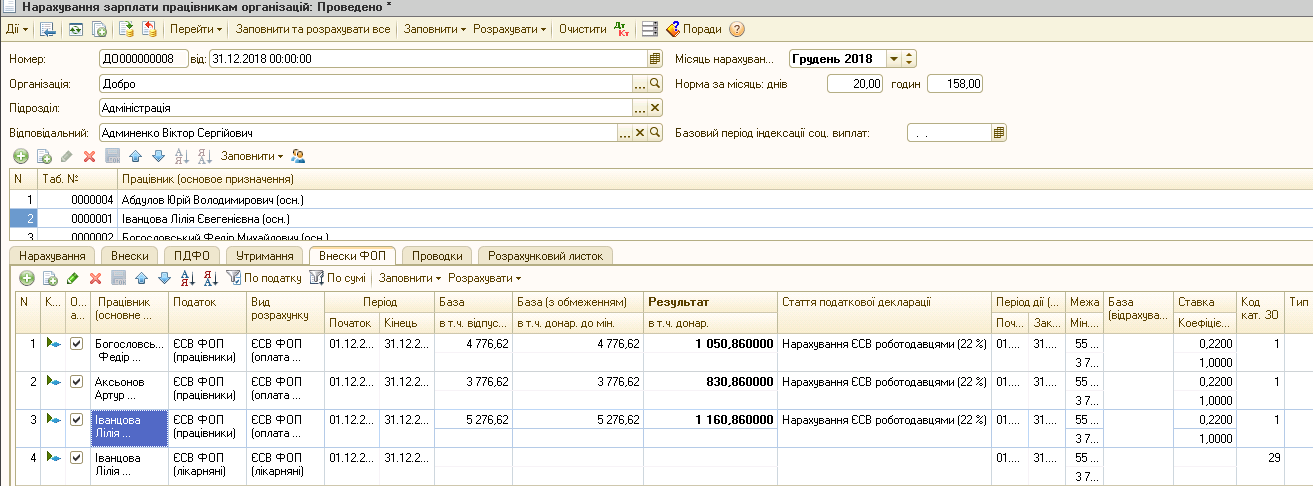Select employee row Абдулов Юрій Володимирович
The image size is (1313, 486).
click(x=660, y=199)
